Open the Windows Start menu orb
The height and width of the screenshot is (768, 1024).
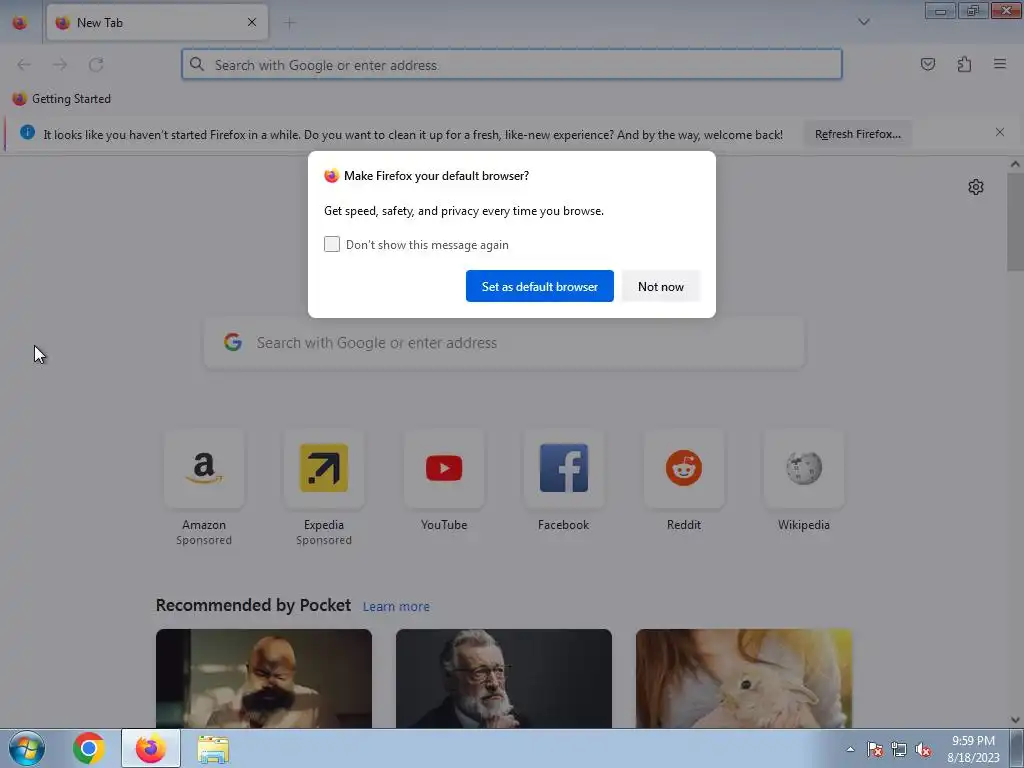click(x=27, y=748)
